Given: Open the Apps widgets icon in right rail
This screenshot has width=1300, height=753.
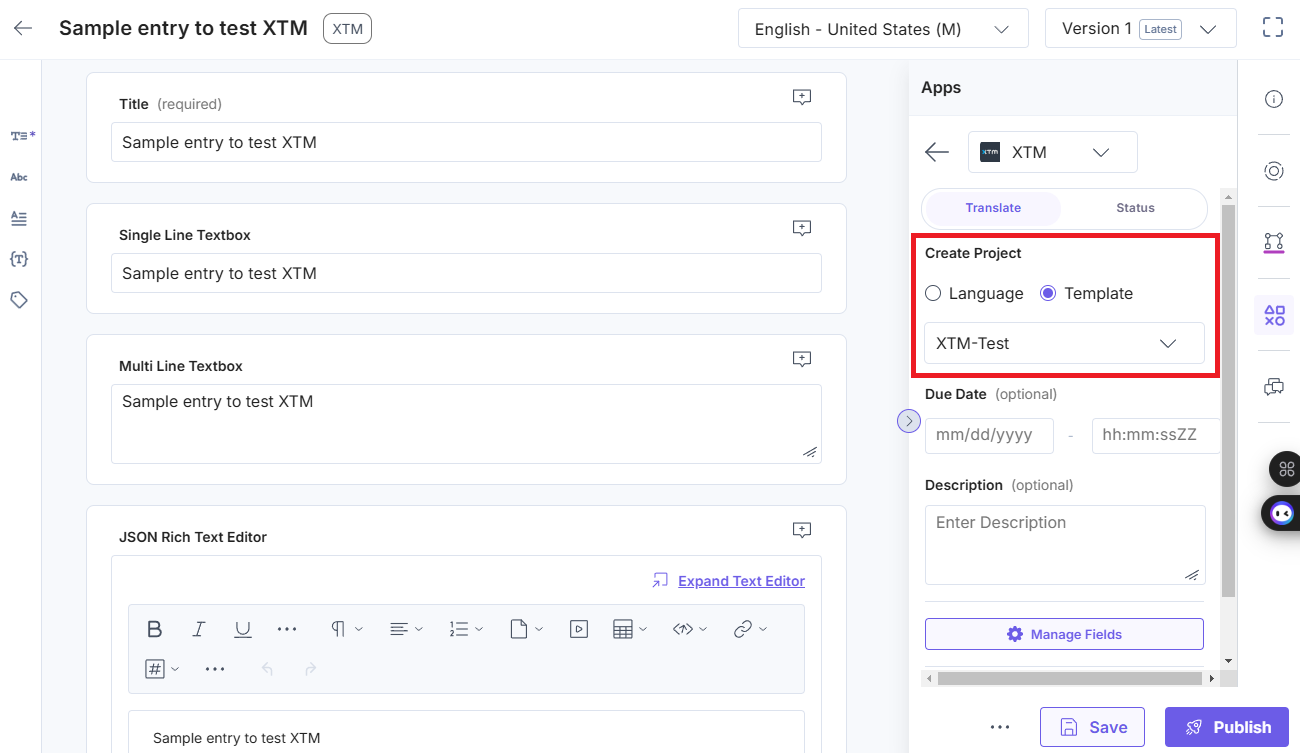Looking at the screenshot, I should coord(1274,315).
